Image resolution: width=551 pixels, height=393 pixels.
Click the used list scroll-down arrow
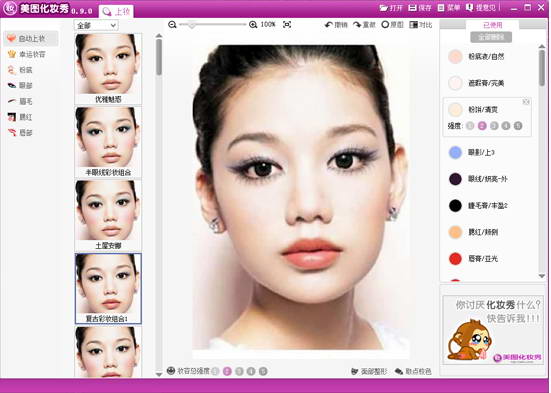pyautogui.click(x=542, y=276)
